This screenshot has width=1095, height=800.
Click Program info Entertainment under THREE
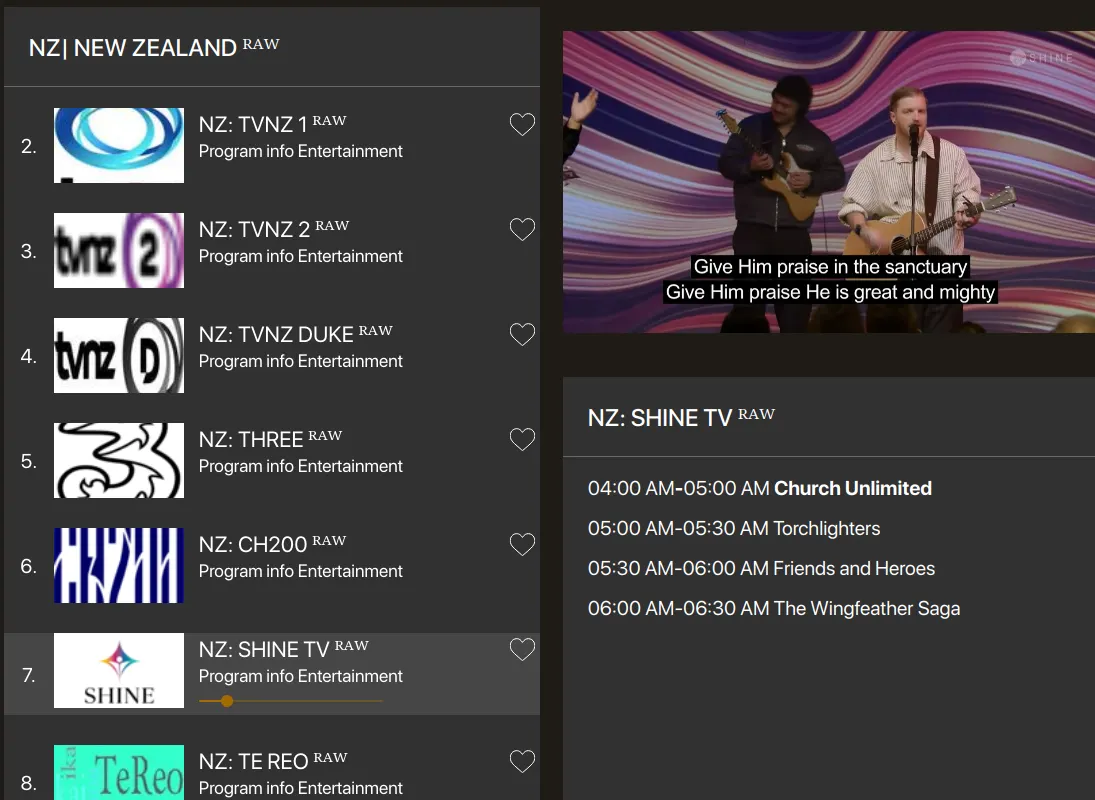coord(300,466)
